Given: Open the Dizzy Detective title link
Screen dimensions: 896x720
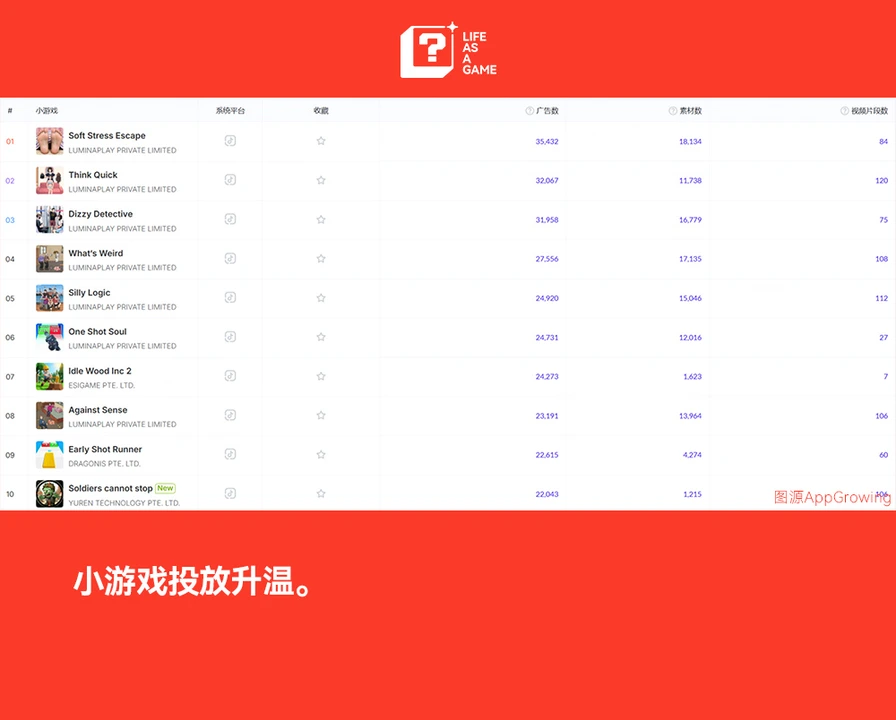Looking at the screenshot, I should click(101, 214).
